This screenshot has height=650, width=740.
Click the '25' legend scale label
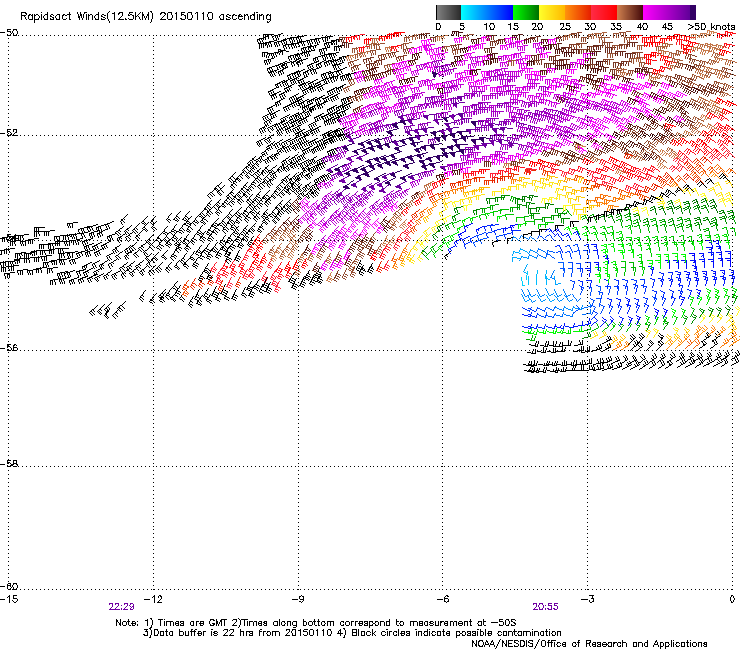(564, 27)
